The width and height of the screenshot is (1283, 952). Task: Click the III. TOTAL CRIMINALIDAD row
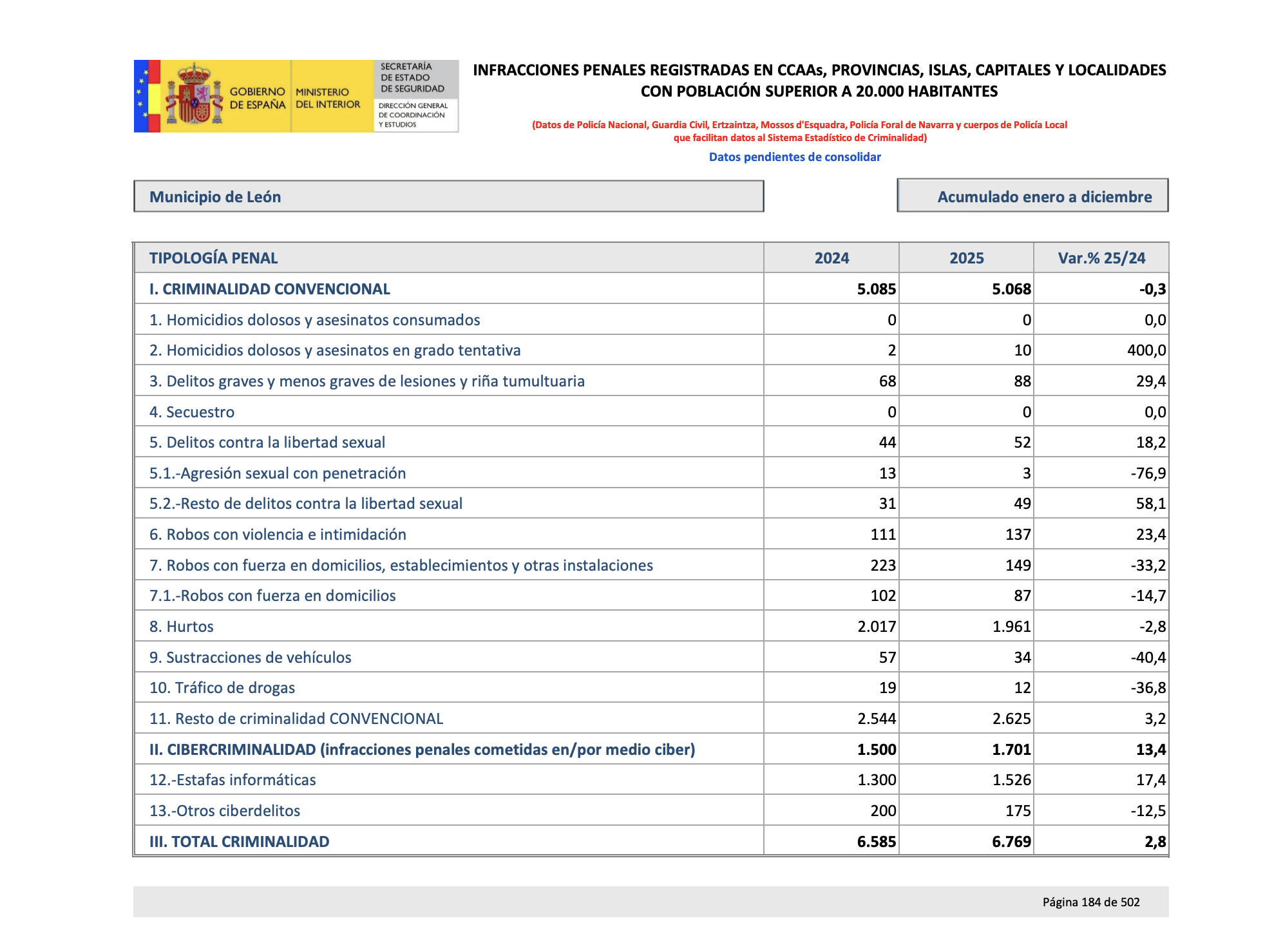point(238,841)
